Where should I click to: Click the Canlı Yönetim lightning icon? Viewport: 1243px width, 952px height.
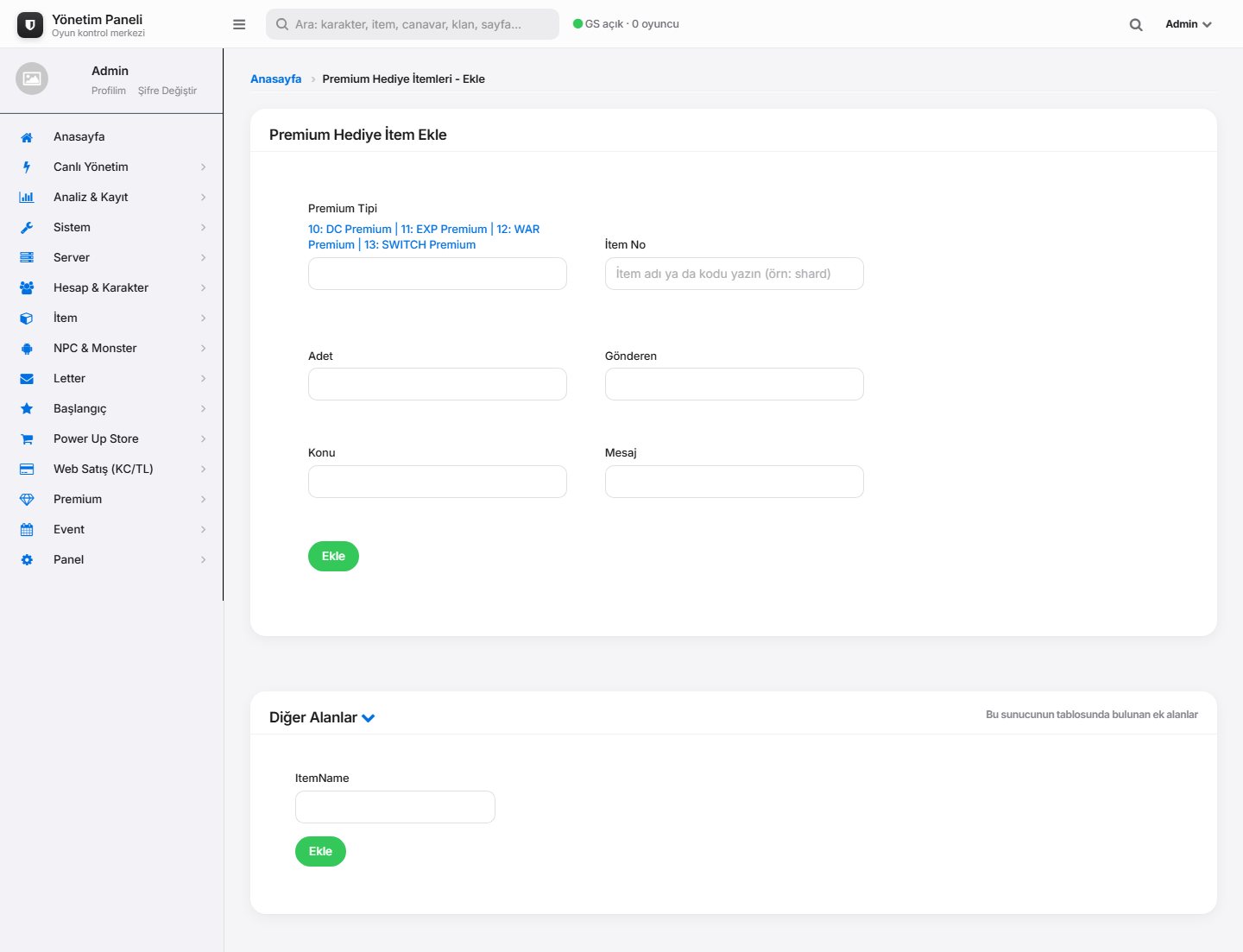tap(27, 167)
